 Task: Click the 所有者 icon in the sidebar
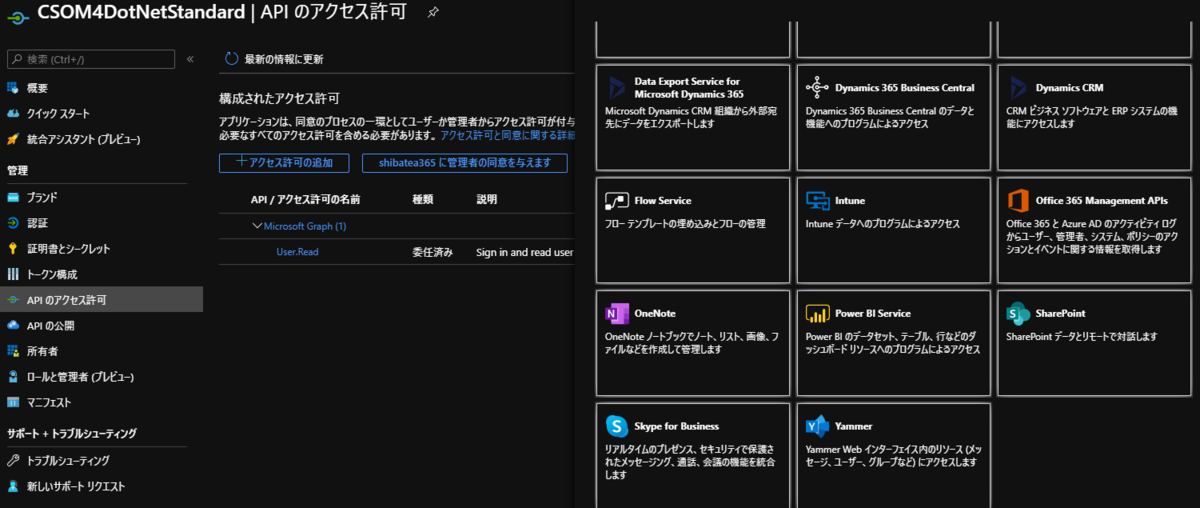tap(13, 351)
